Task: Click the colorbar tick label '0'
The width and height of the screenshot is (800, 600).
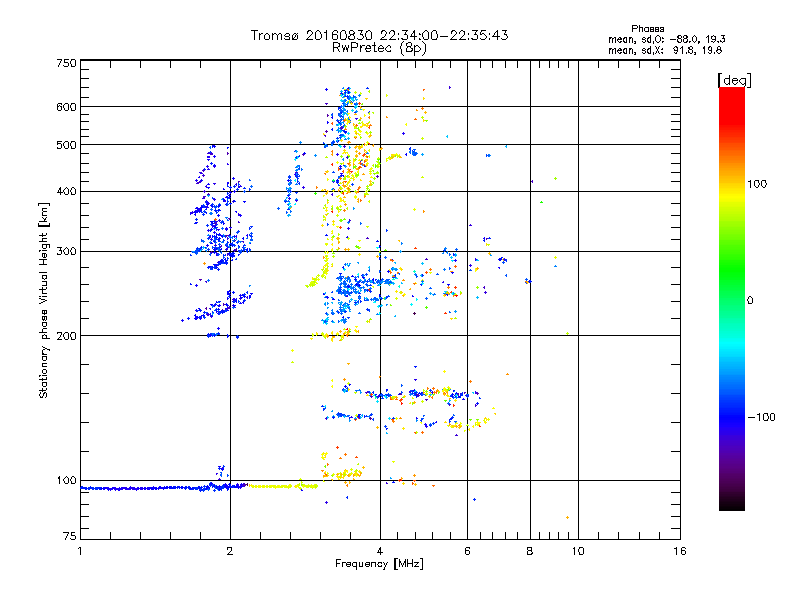Action: tap(750, 301)
